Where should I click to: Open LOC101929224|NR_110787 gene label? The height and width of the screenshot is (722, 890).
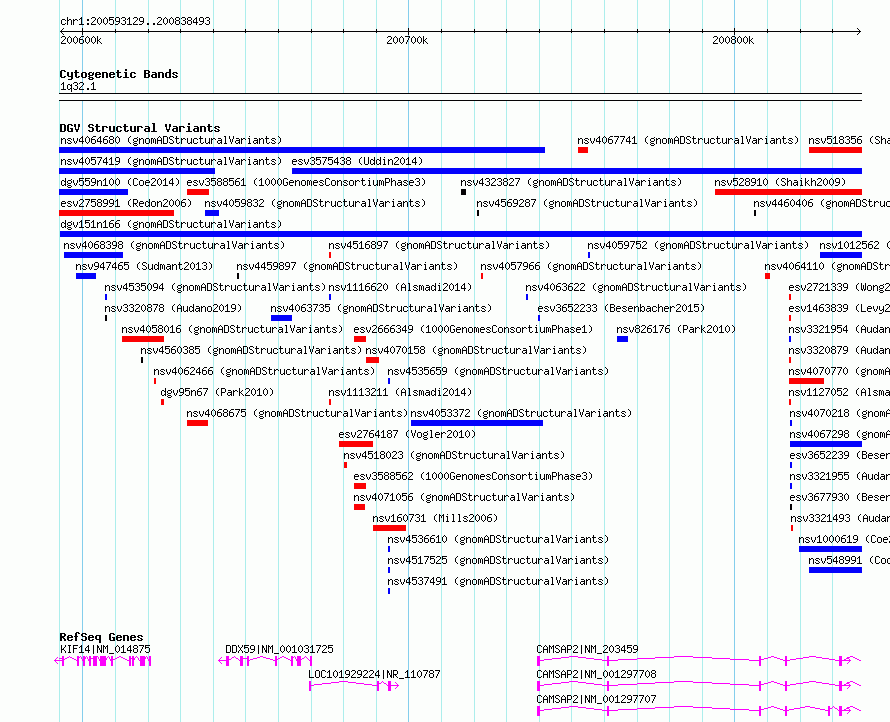(374, 674)
